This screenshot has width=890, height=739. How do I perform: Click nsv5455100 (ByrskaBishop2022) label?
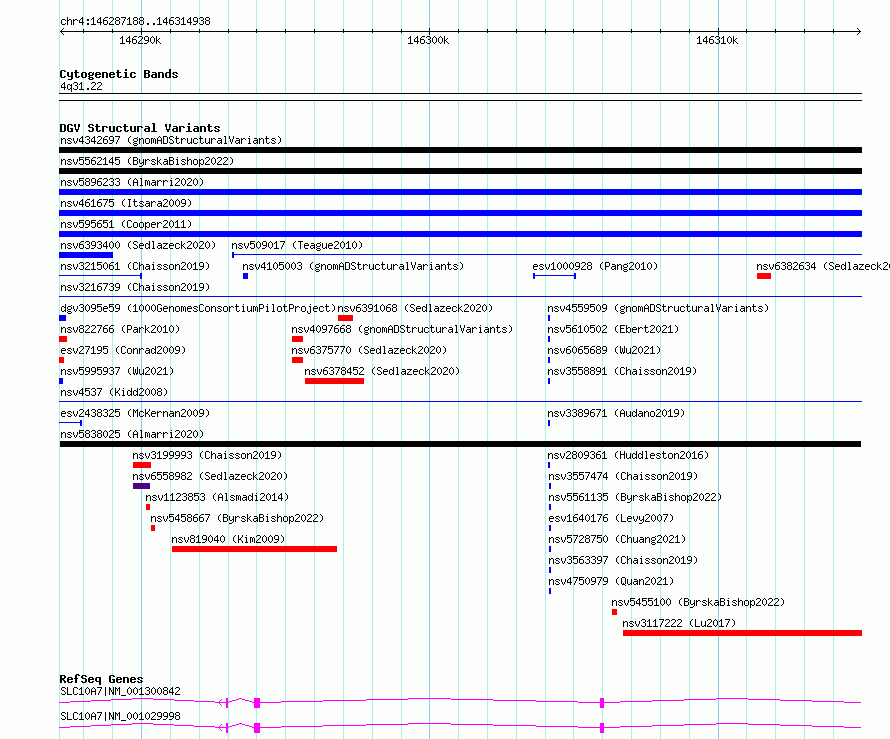click(x=698, y=602)
